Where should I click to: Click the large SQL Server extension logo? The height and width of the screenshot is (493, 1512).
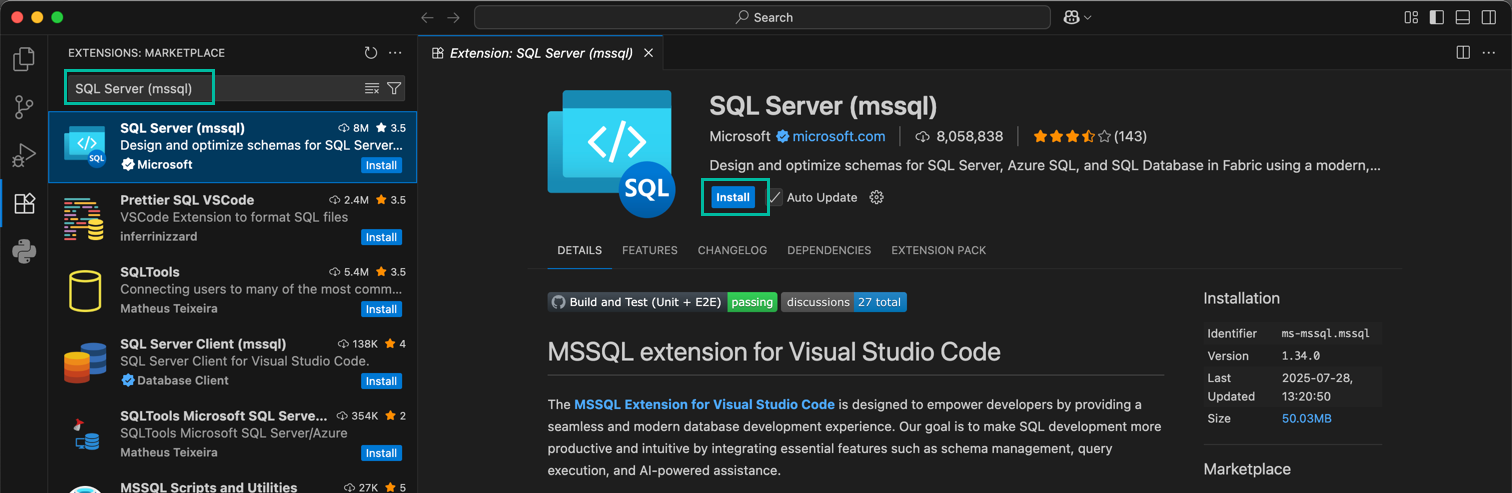pyautogui.click(x=612, y=153)
